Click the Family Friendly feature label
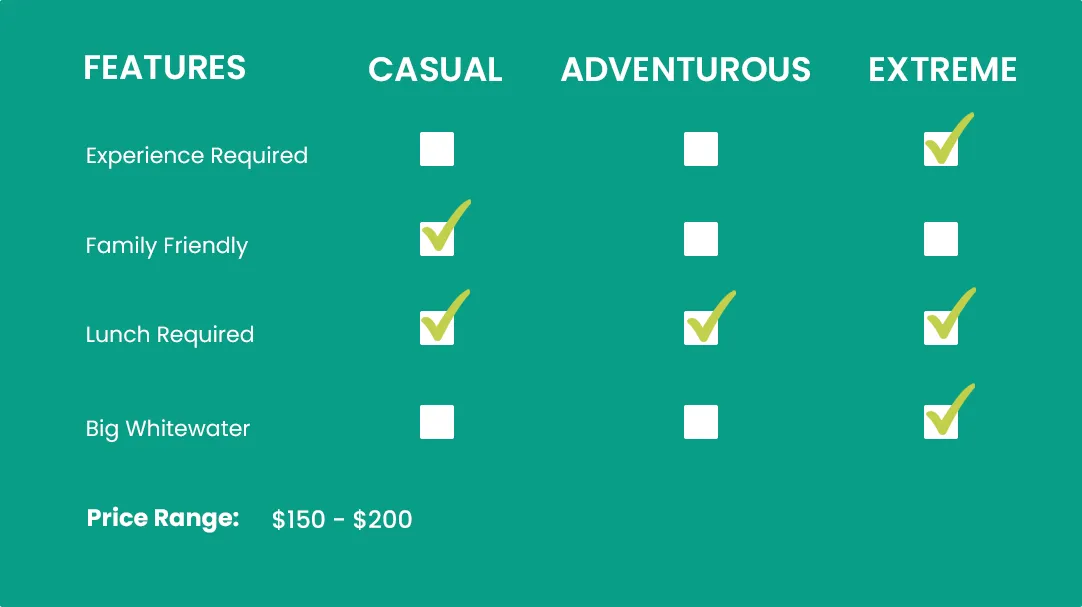Image resolution: width=1082 pixels, height=607 pixels. point(167,246)
